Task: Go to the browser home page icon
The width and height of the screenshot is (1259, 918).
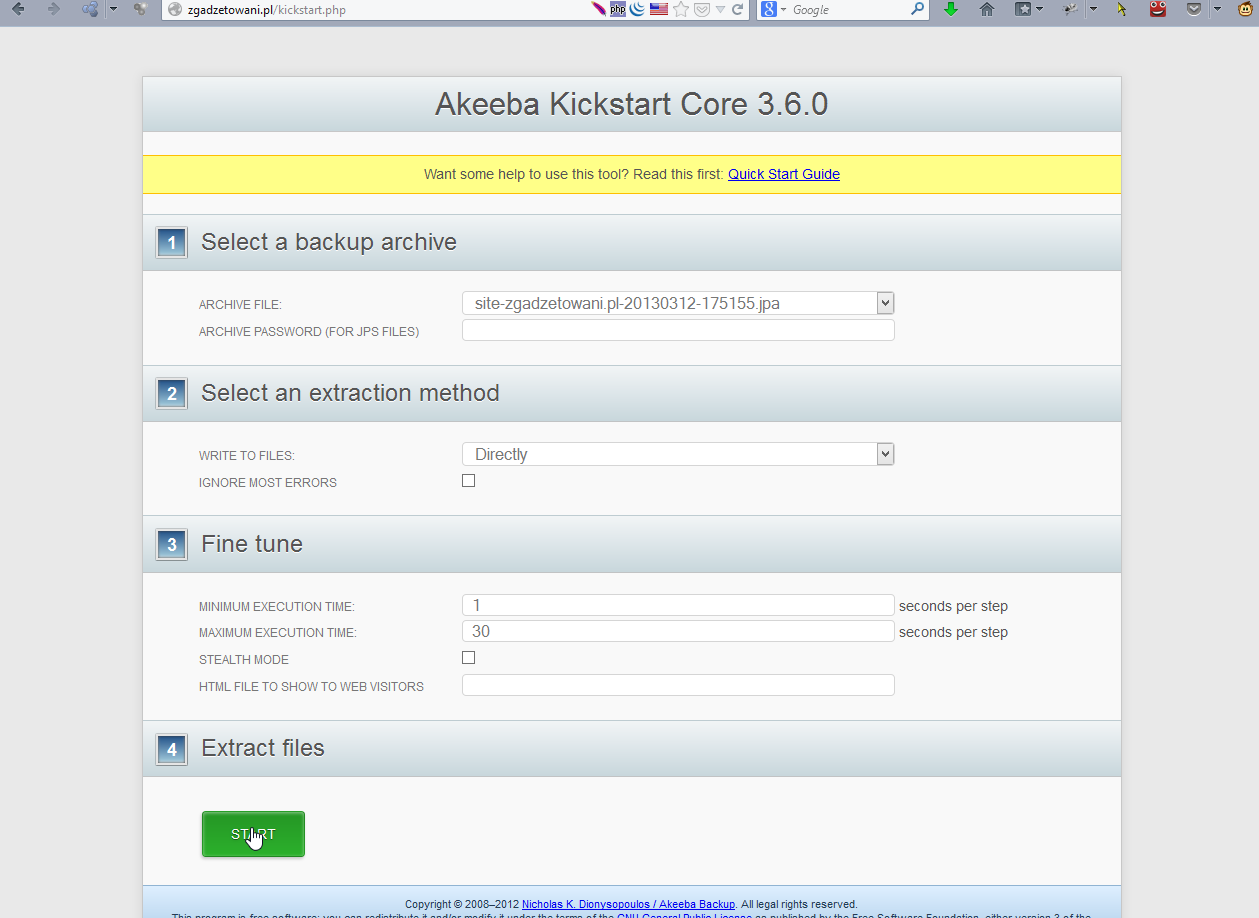Action: click(x=987, y=9)
